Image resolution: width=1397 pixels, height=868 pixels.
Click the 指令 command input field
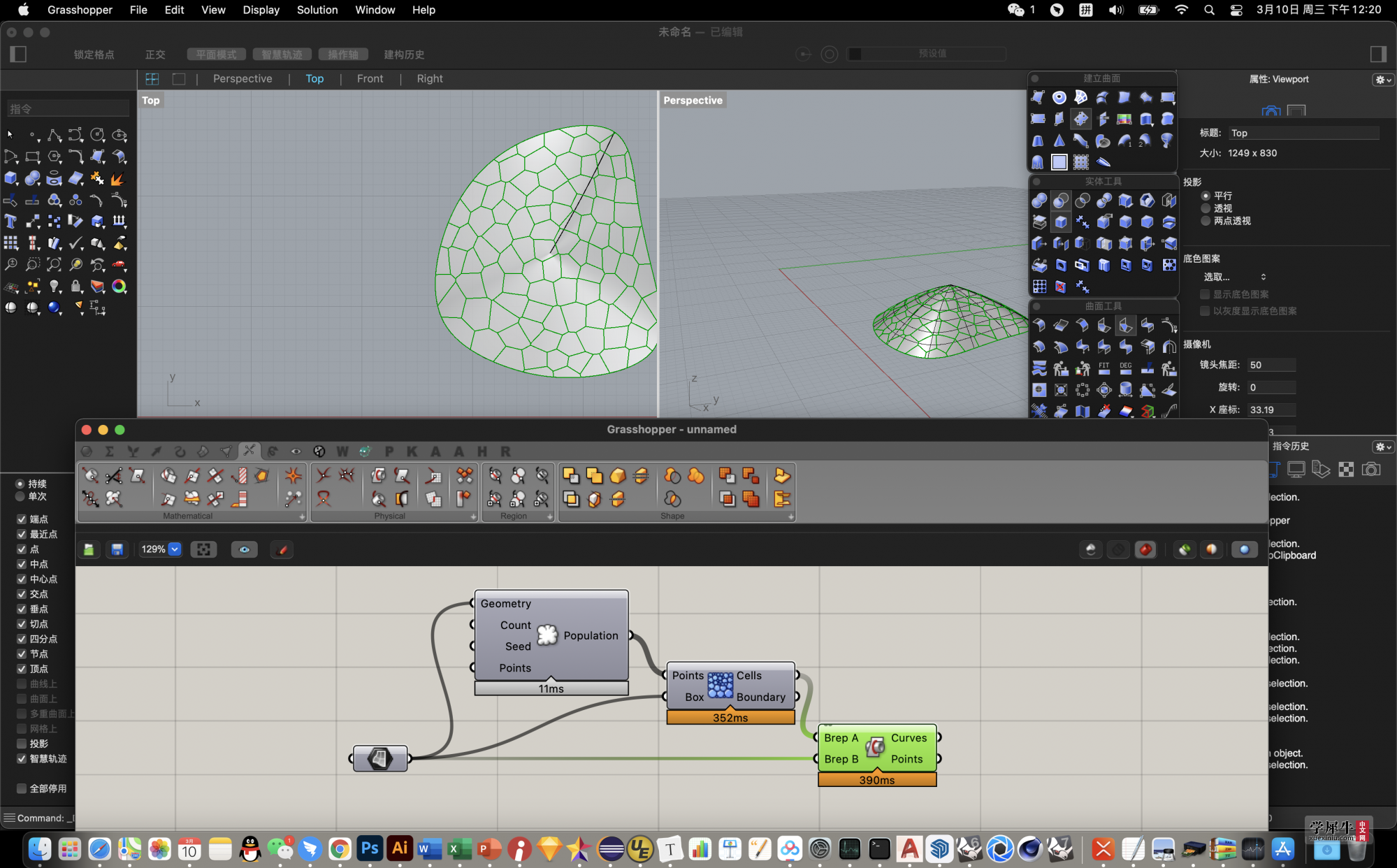pyautogui.click(x=68, y=108)
